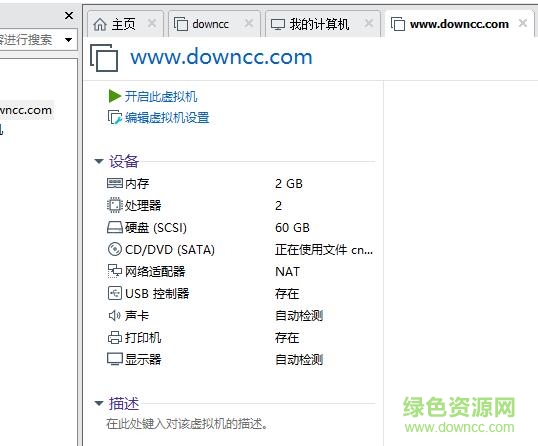
Task: Click the sound card speaker icon
Action: [x=115, y=315]
